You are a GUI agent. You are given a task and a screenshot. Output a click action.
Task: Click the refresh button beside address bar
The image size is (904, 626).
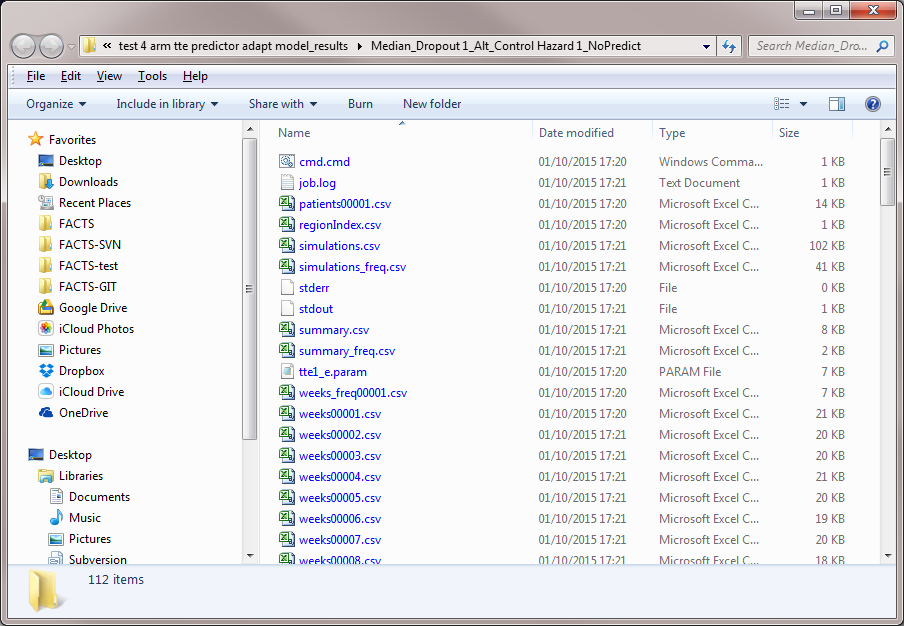click(x=729, y=46)
